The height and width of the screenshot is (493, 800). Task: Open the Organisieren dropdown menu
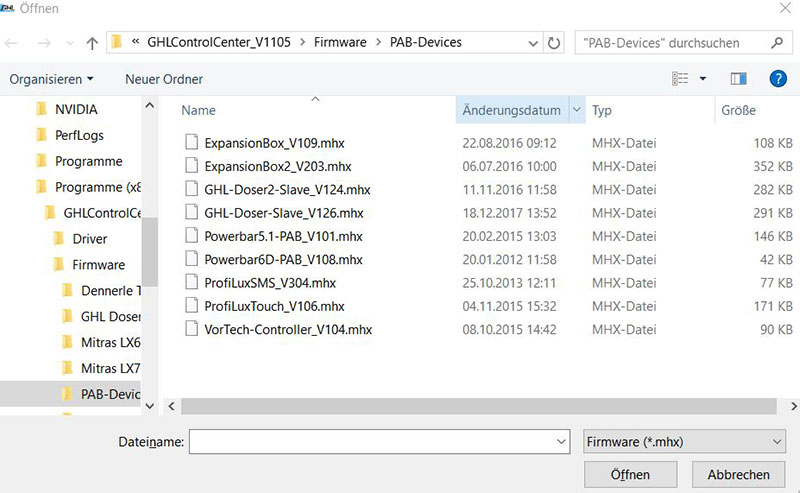click(52, 78)
